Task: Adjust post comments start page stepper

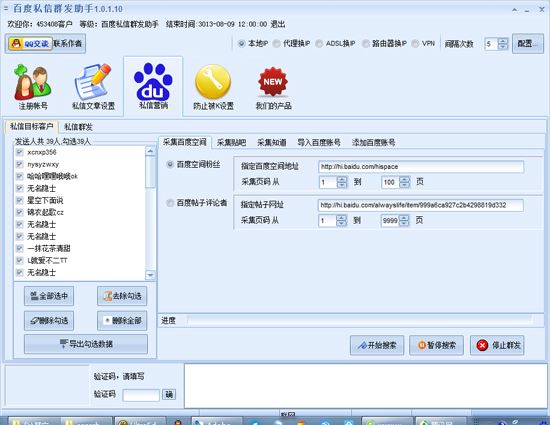Action: coord(341,221)
